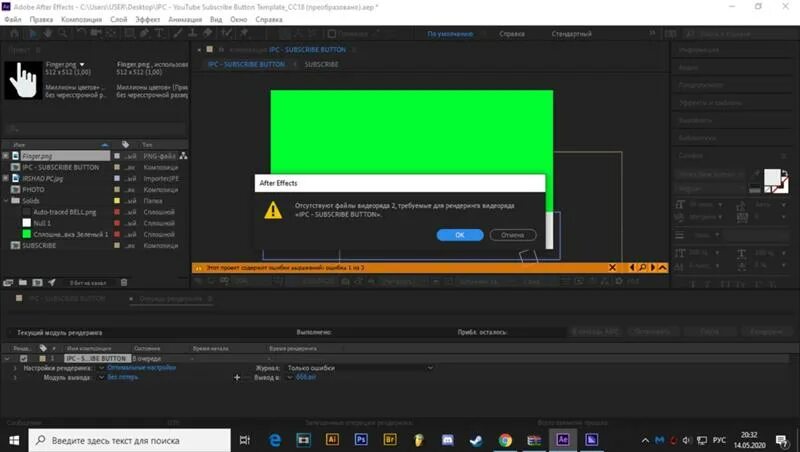The image size is (800, 452).
Task: Open the Слой menu
Action: 118,19
